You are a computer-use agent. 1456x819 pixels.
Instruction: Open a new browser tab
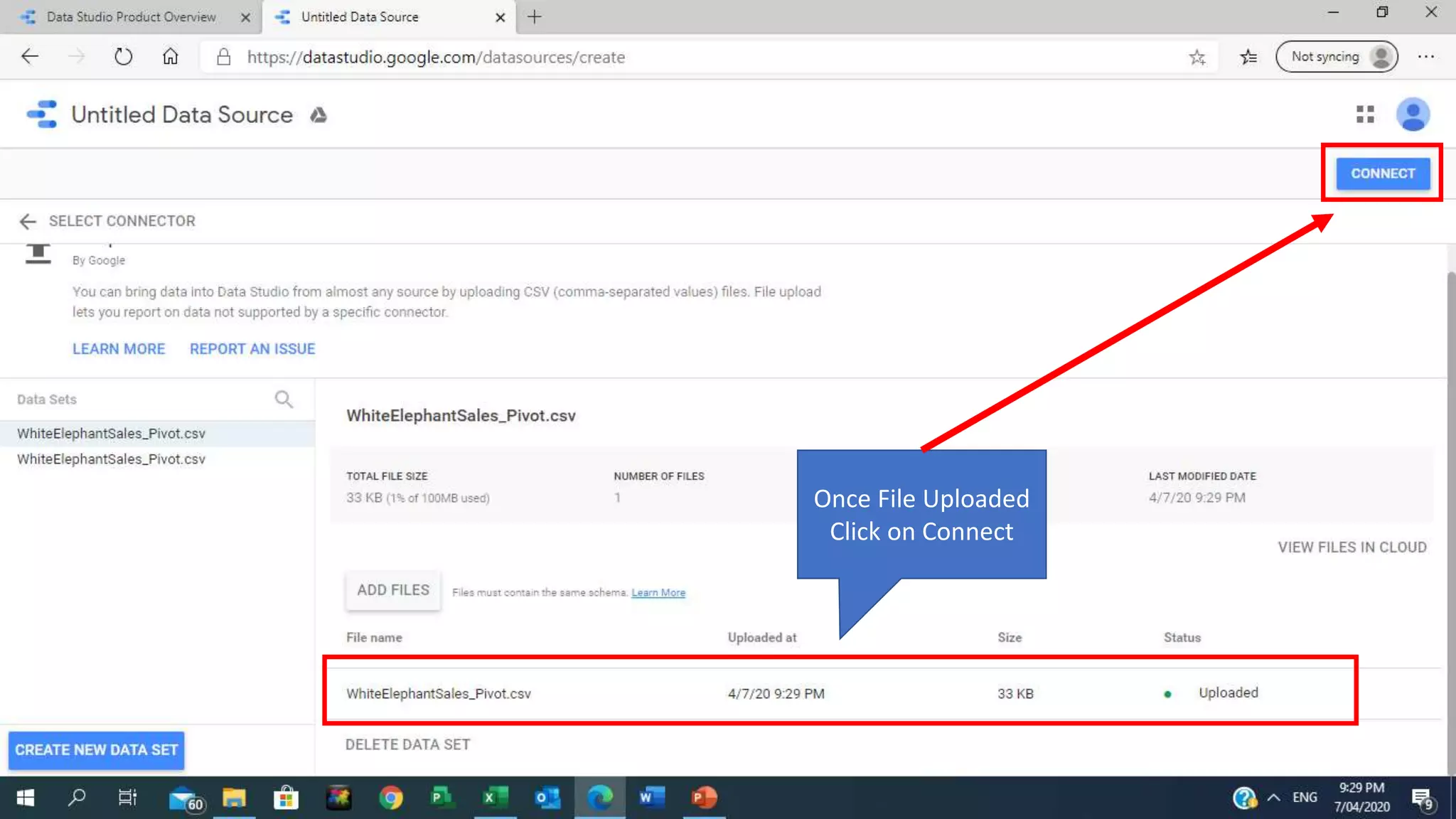click(x=535, y=17)
